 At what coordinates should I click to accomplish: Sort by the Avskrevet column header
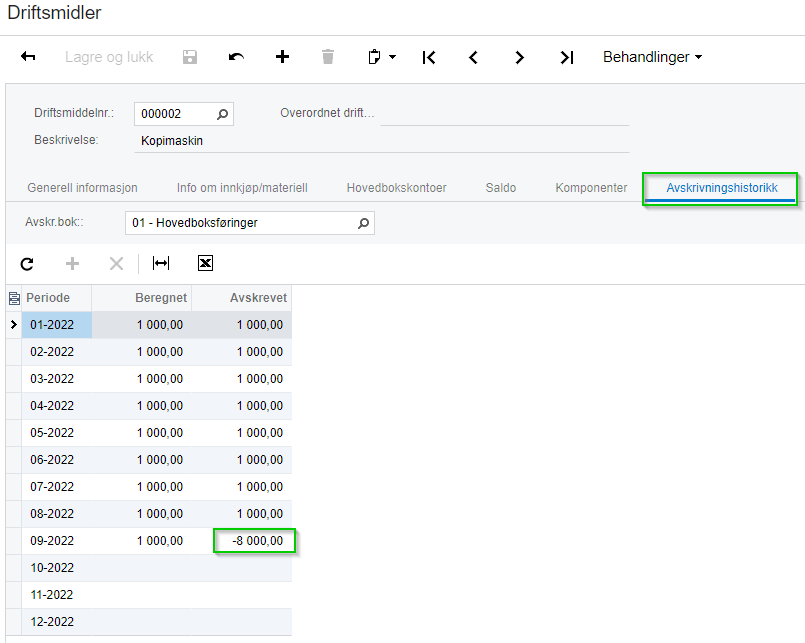point(242,298)
